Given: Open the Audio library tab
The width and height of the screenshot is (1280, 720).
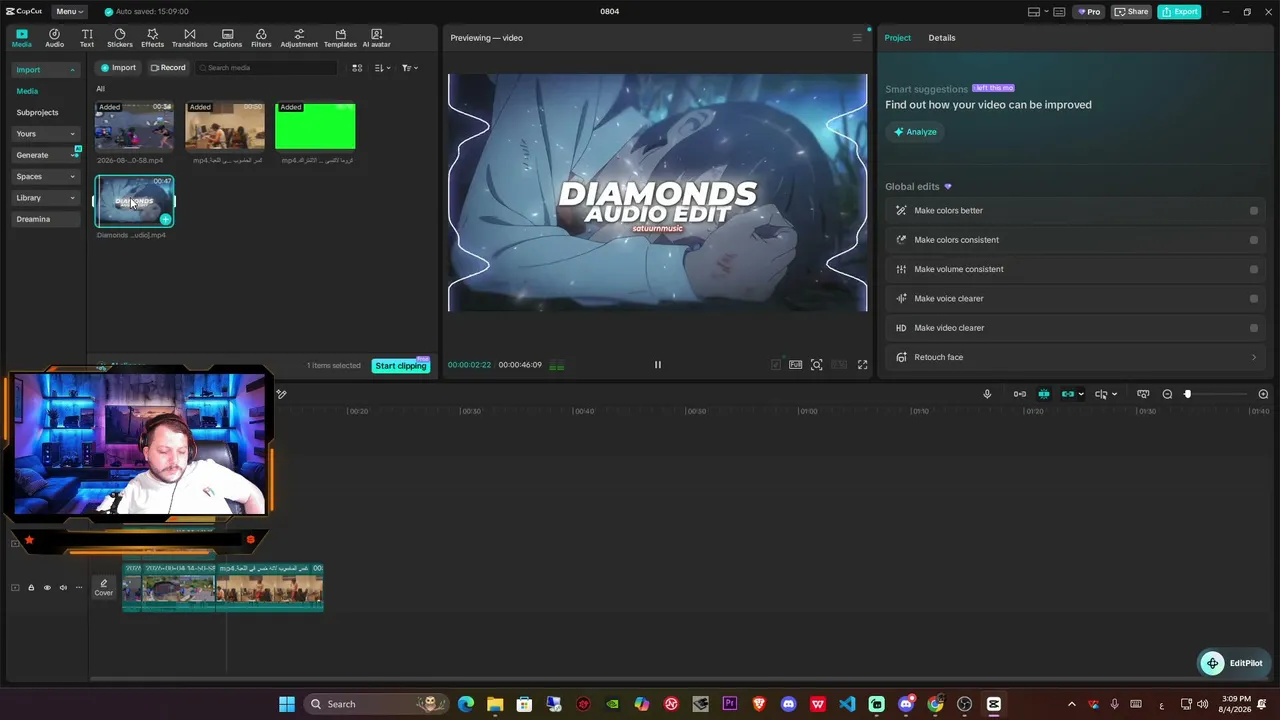Looking at the screenshot, I should (x=54, y=38).
